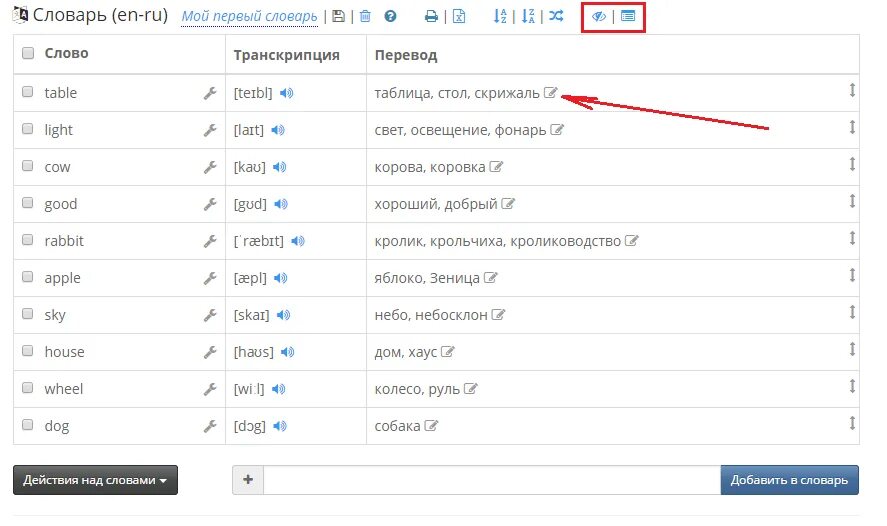
Task: Edit translation of light
Action: pos(557,130)
